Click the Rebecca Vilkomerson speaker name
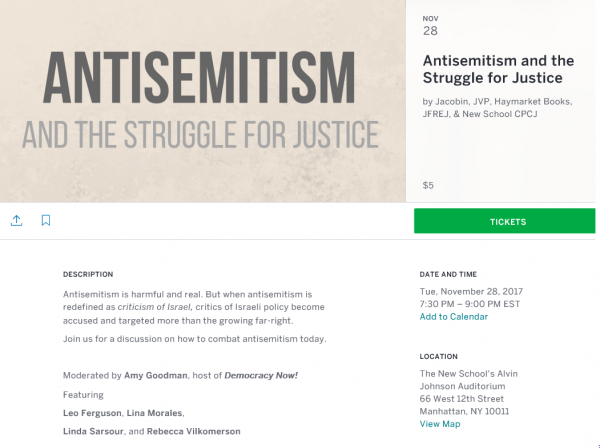The height and width of the screenshot is (448, 600). pos(194,431)
